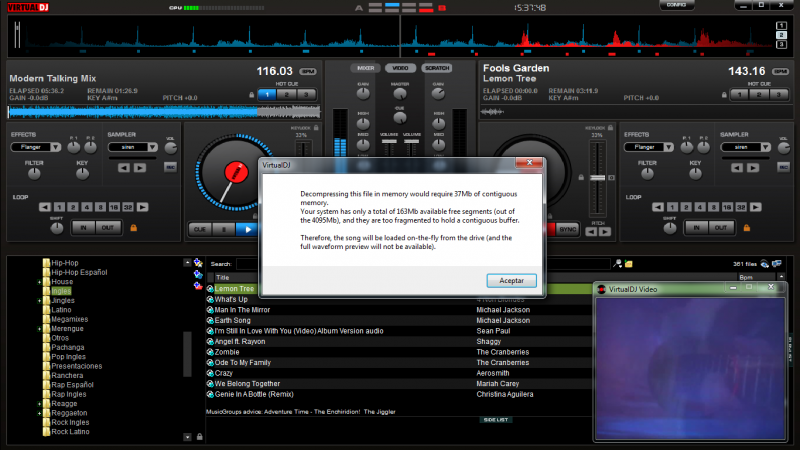Select right deck hot cue 1

click(739, 94)
